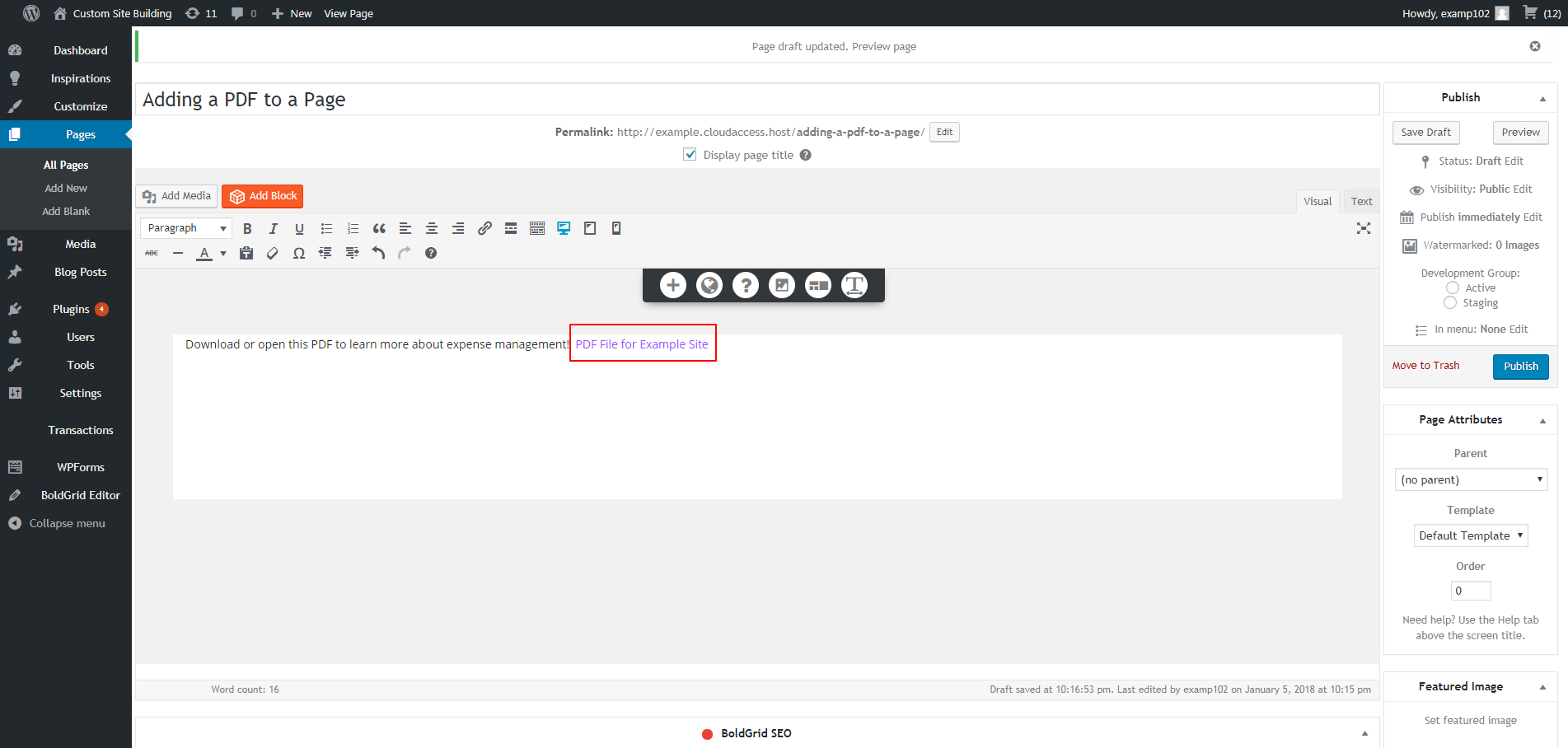The width and height of the screenshot is (1568, 748).
Task: Click the blue Publish button
Action: [x=1520, y=367]
